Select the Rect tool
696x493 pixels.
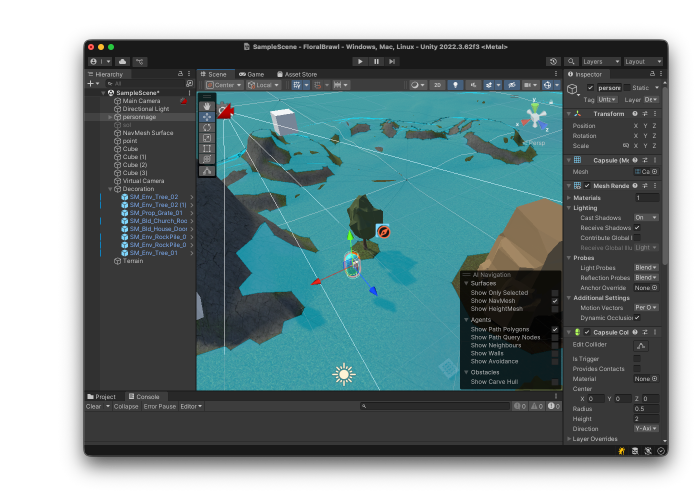207,149
